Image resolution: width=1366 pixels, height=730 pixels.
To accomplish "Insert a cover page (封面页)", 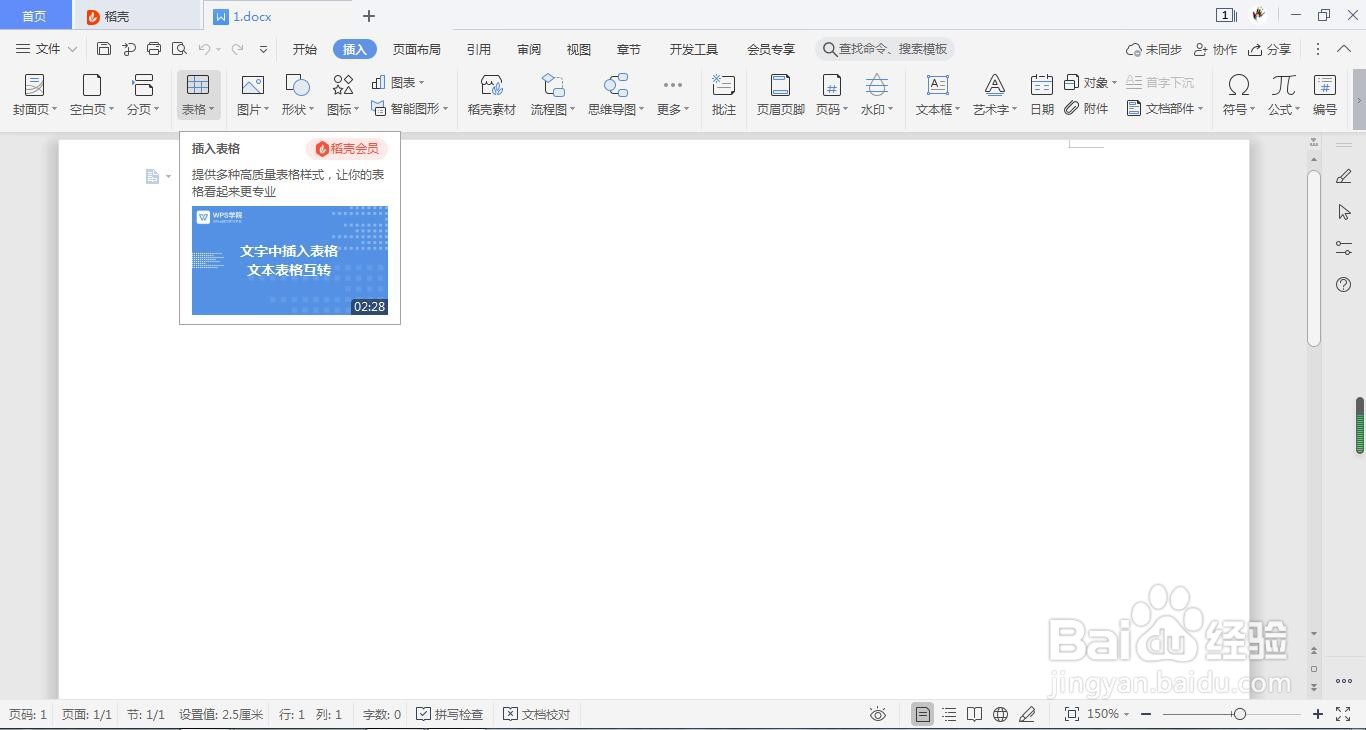I will point(35,95).
